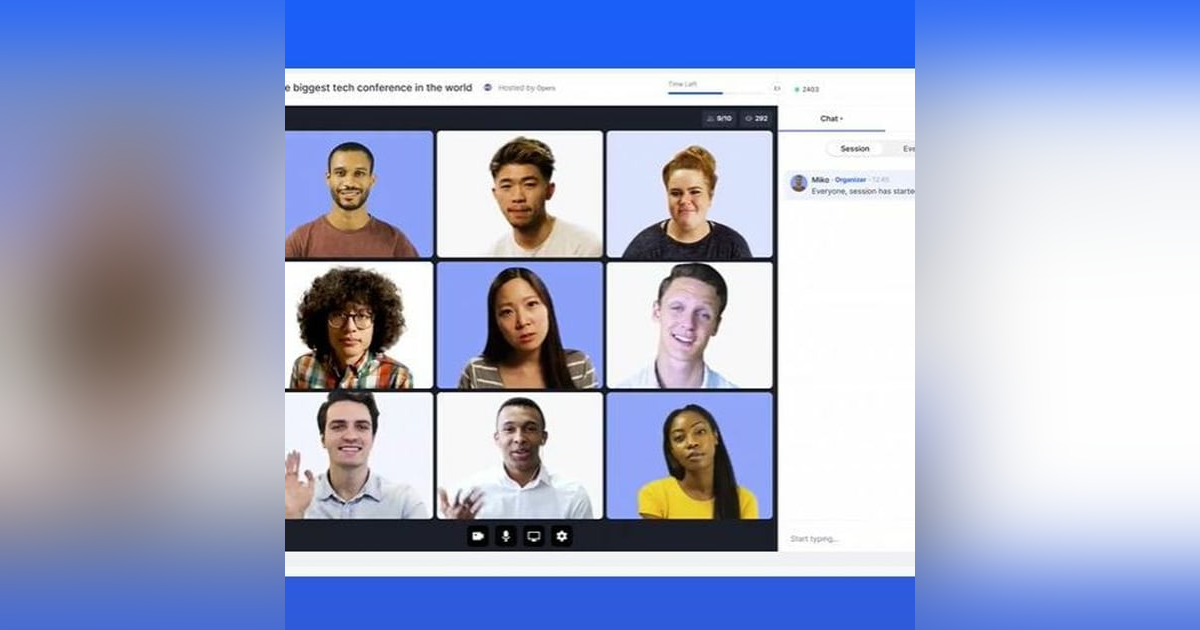Mute the microphone in the call controls
Image resolution: width=1200 pixels, height=630 pixels.
(506, 537)
